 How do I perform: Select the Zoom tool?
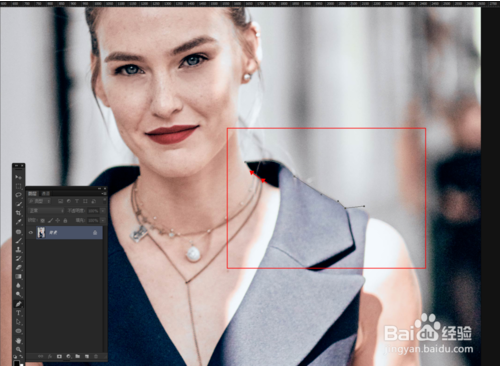(18, 349)
